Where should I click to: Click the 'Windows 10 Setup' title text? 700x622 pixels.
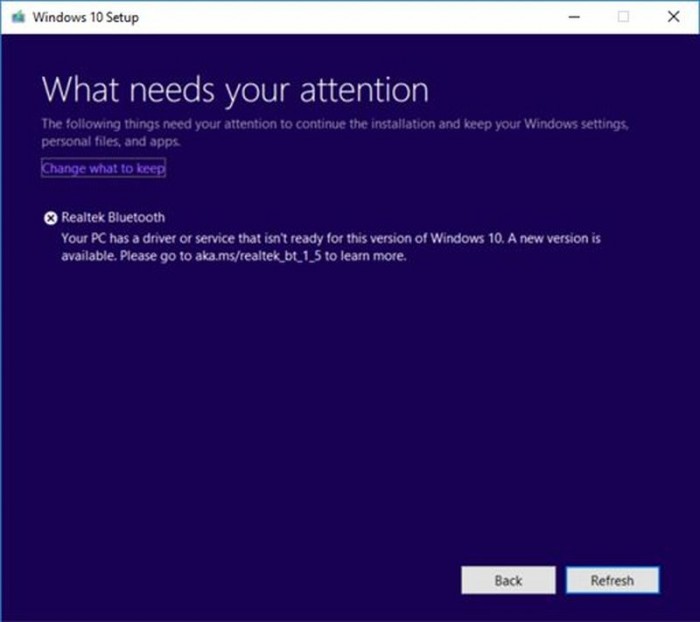(84, 17)
